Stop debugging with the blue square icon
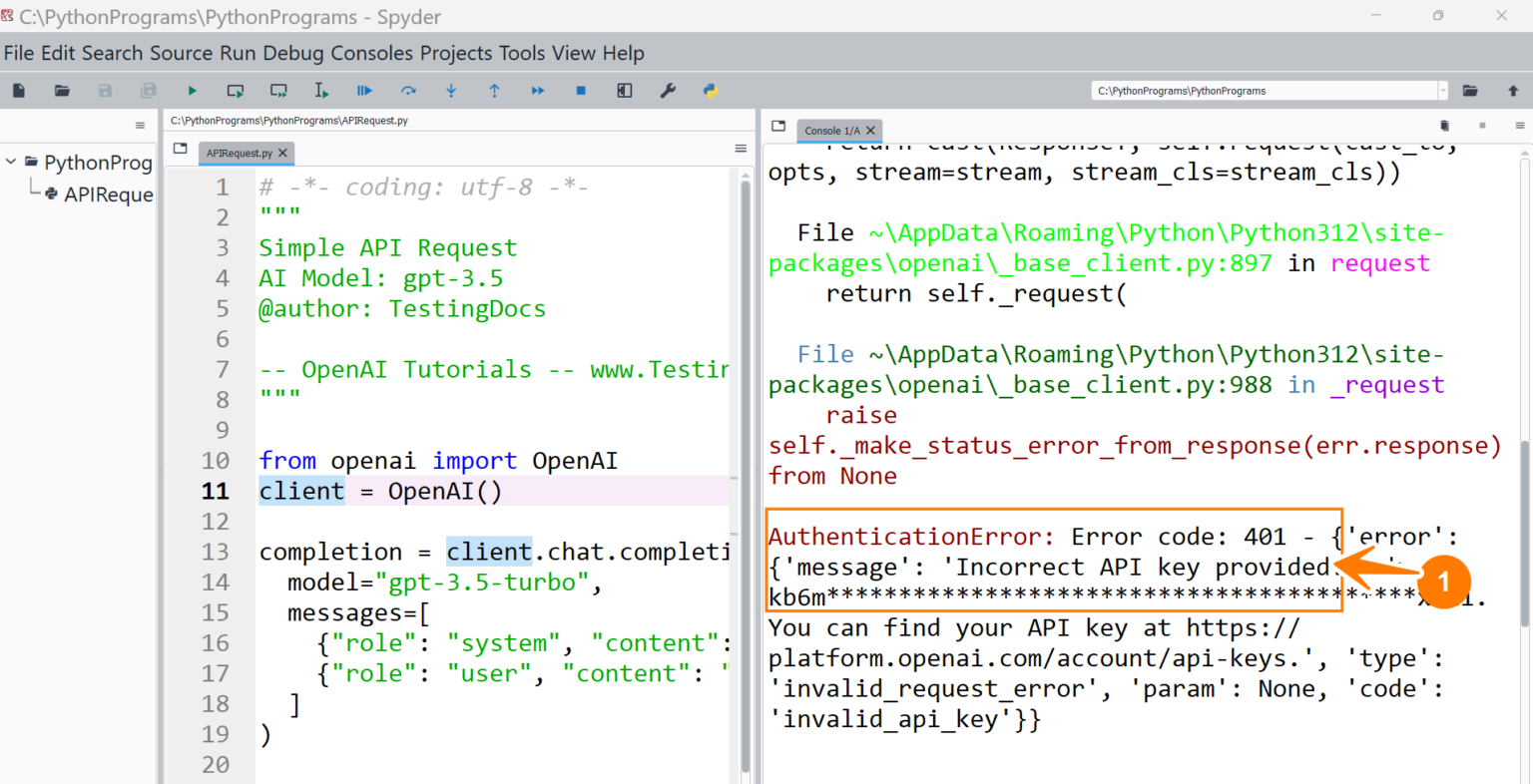 click(581, 91)
